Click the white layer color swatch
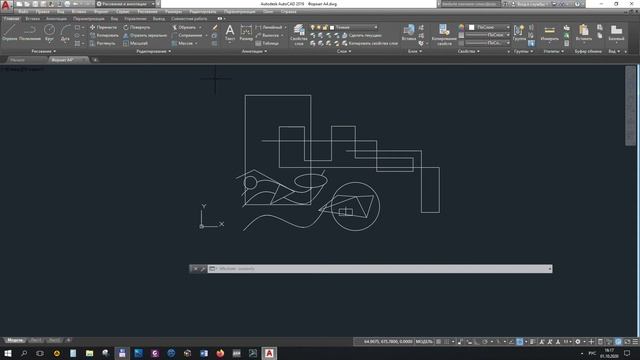The width and height of the screenshot is (640, 360). [x=332, y=27]
